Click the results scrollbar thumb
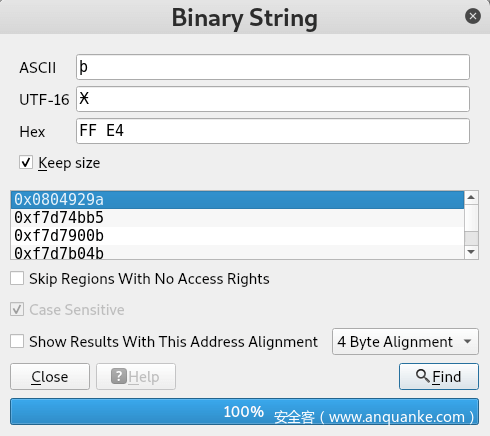Viewport: 490px width, 436px height. (471, 239)
